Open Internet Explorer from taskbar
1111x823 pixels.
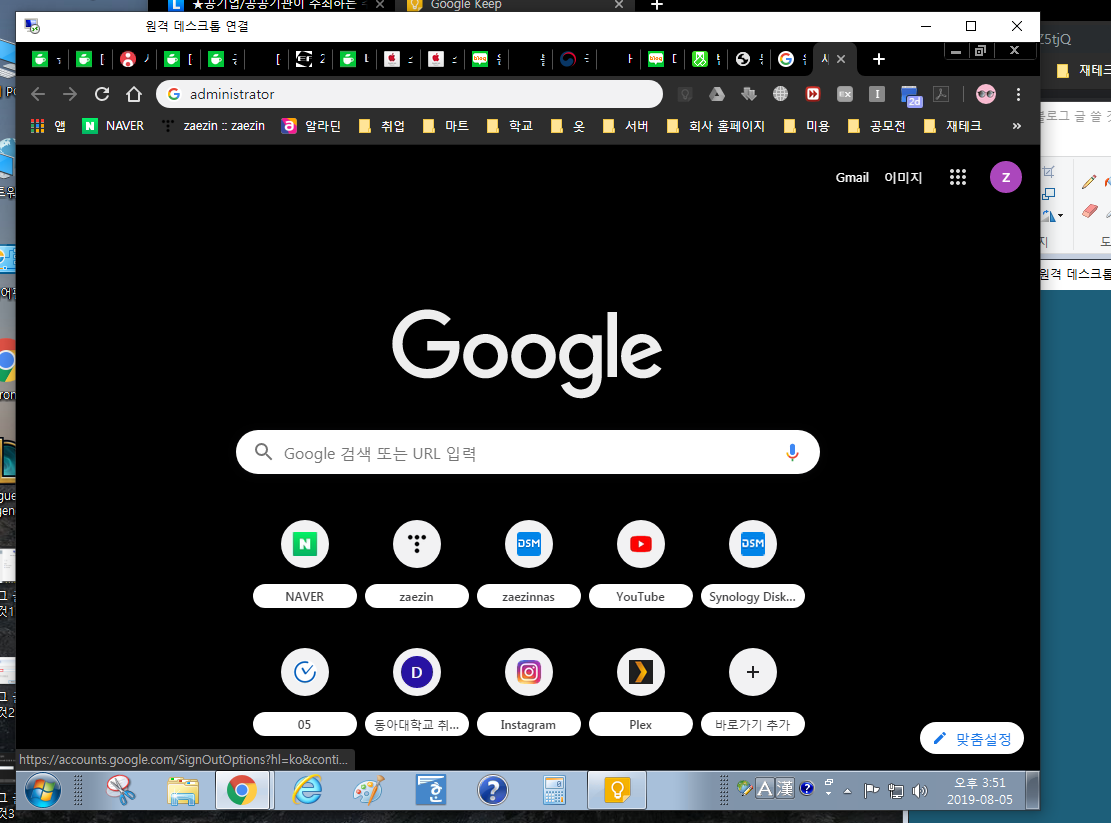[x=308, y=790]
